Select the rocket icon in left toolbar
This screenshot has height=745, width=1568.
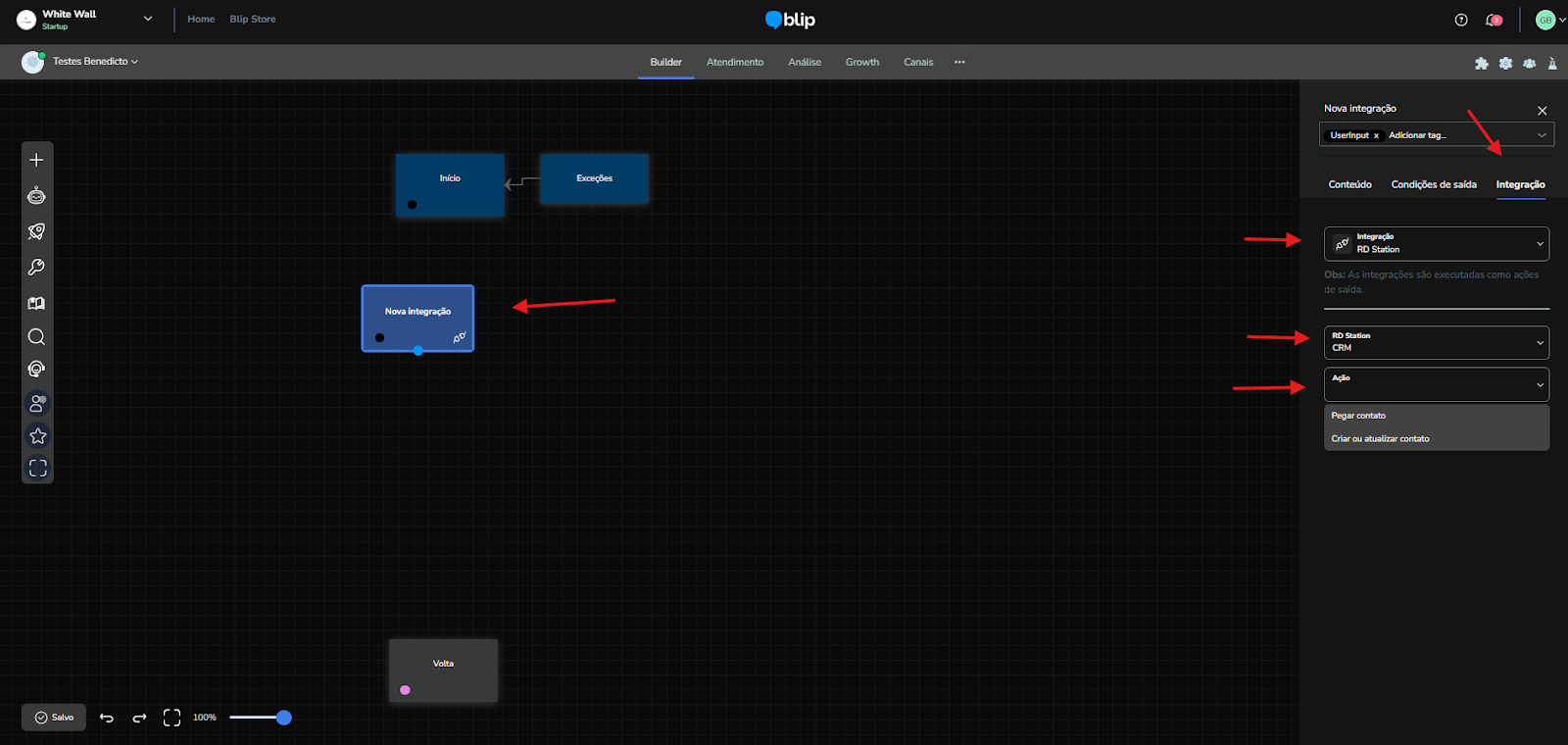click(36, 231)
